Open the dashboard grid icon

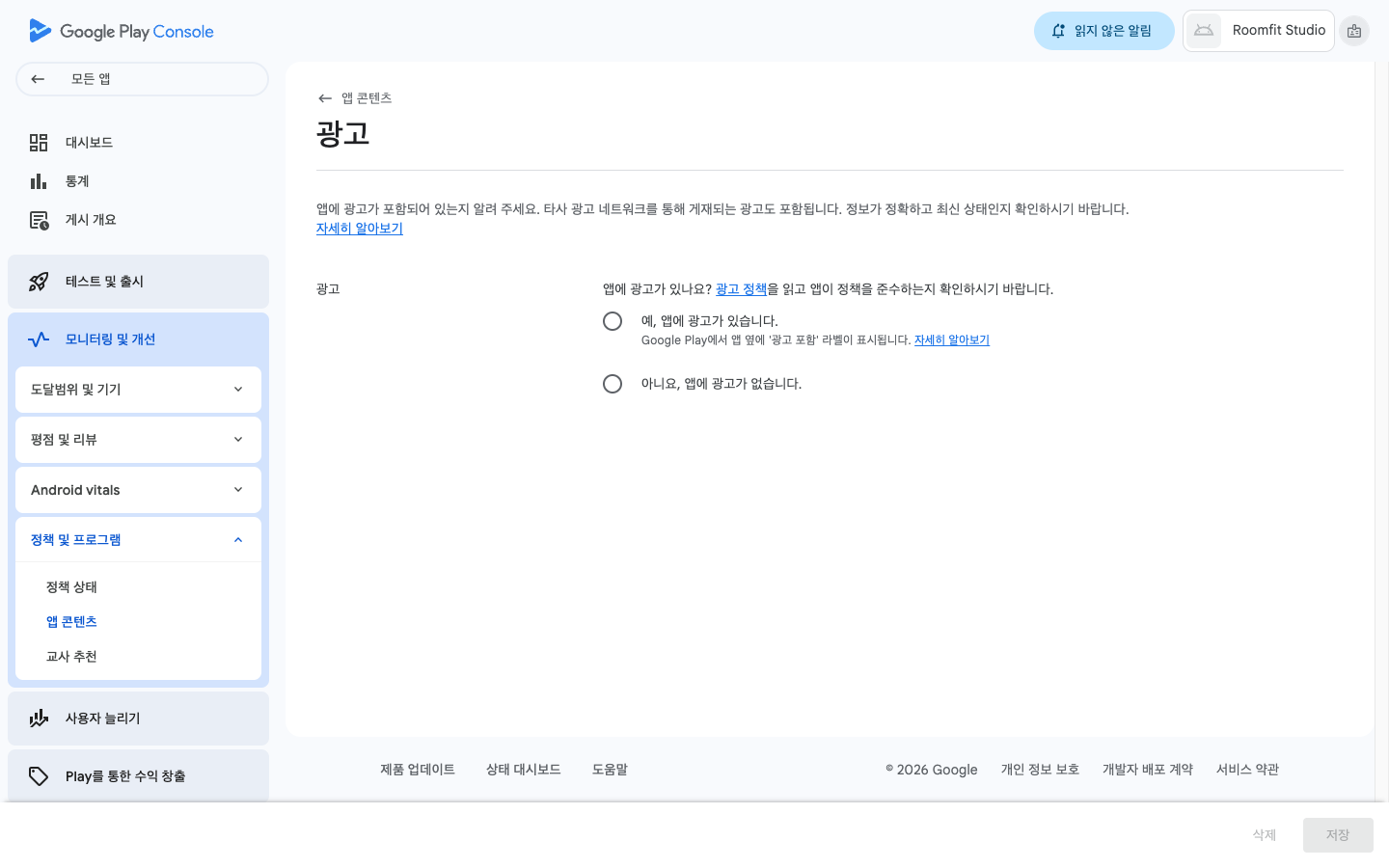pos(39,143)
